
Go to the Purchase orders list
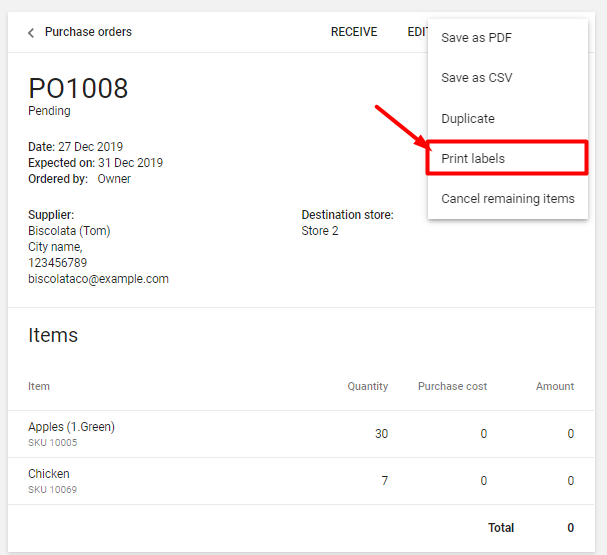[88, 32]
